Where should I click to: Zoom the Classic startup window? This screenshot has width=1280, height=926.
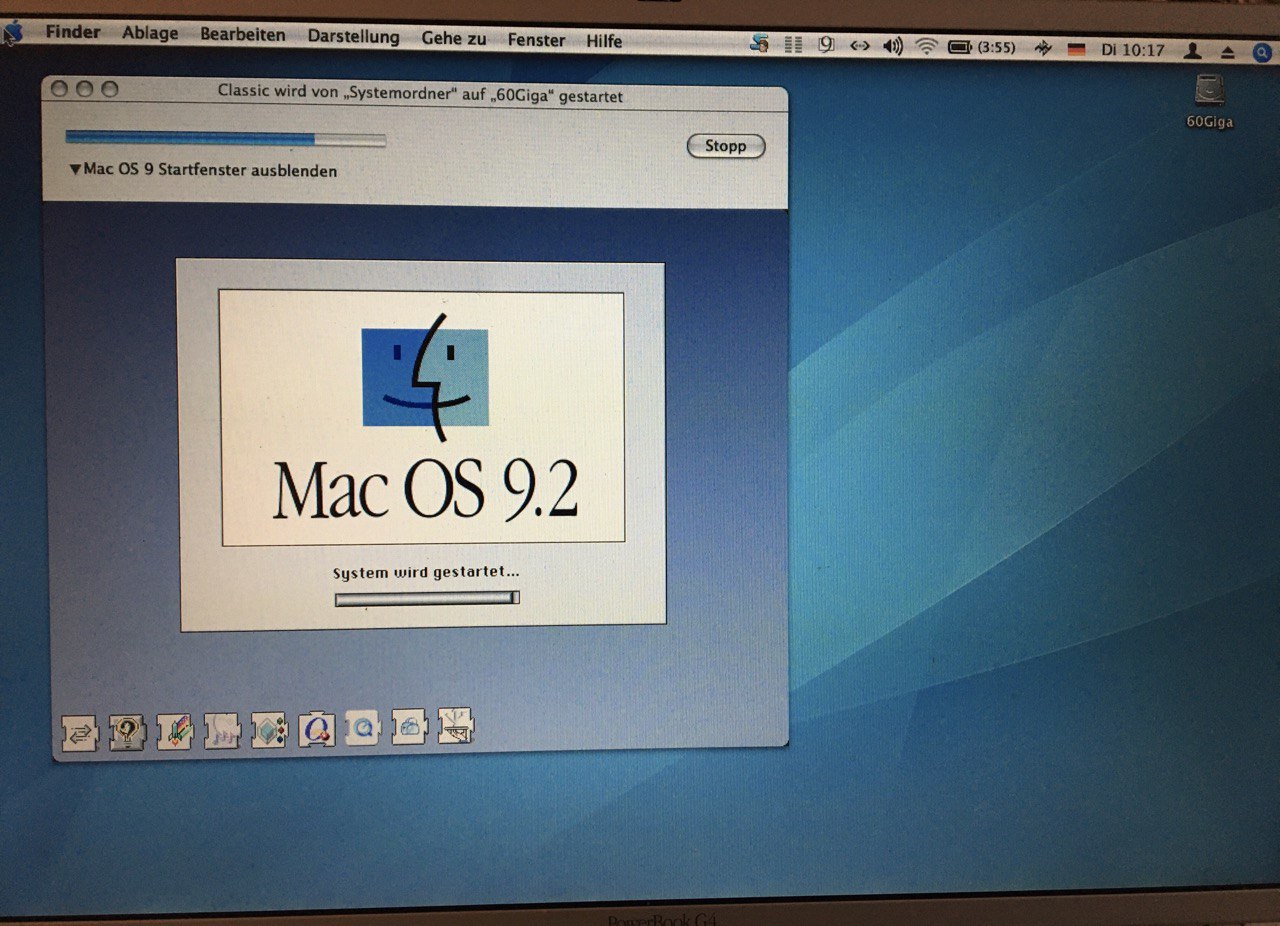(110, 89)
